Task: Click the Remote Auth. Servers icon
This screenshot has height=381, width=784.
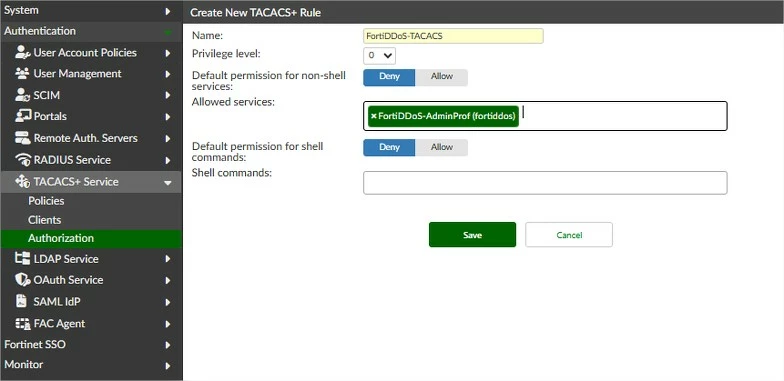Action: 22,138
